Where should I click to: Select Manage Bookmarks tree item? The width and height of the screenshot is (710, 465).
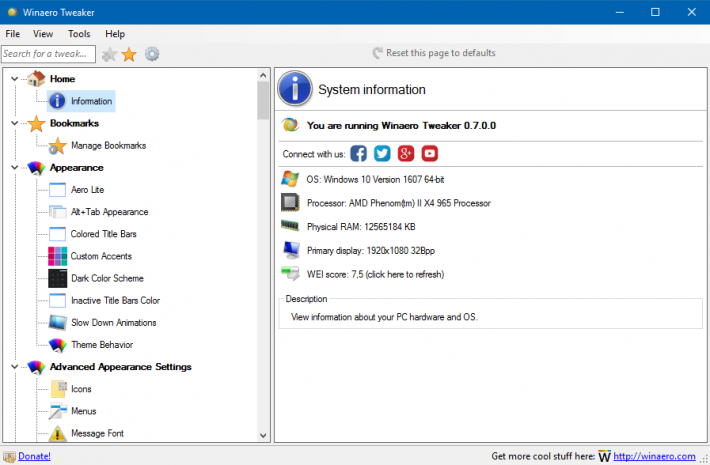point(109,146)
